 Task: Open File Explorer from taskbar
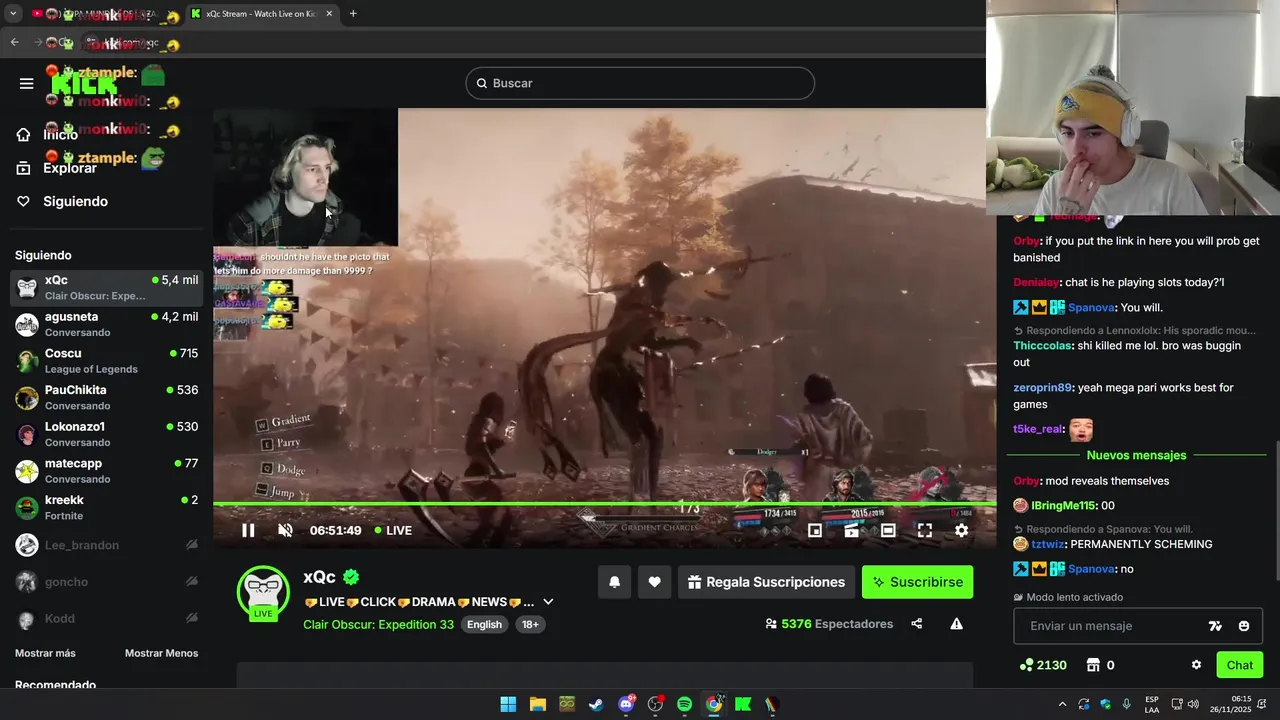tap(537, 704)
